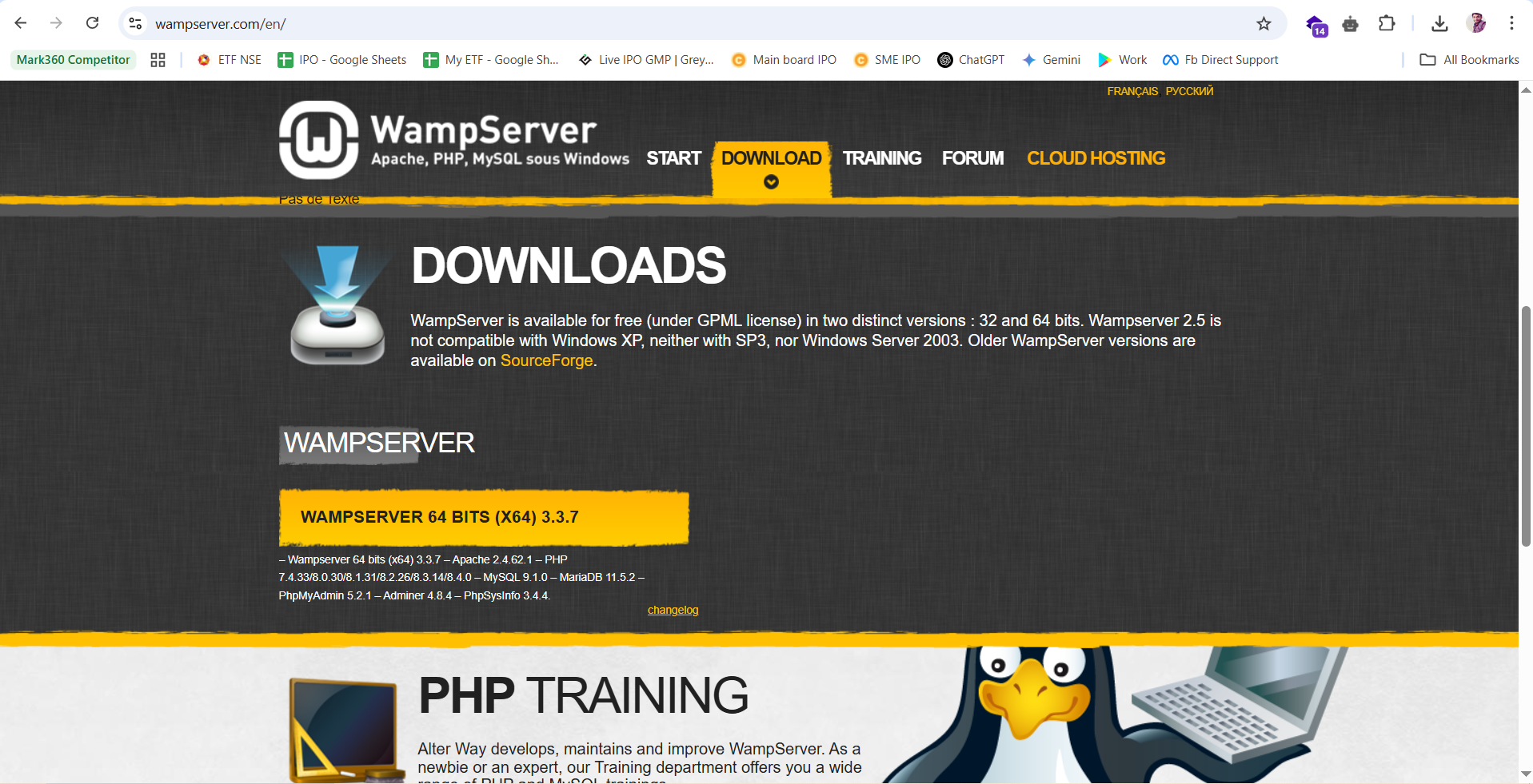This screenshot has width=1533, height=784.
Task: Open the Extensions puzzle-piece menu
Action: tap(1387, 23)
